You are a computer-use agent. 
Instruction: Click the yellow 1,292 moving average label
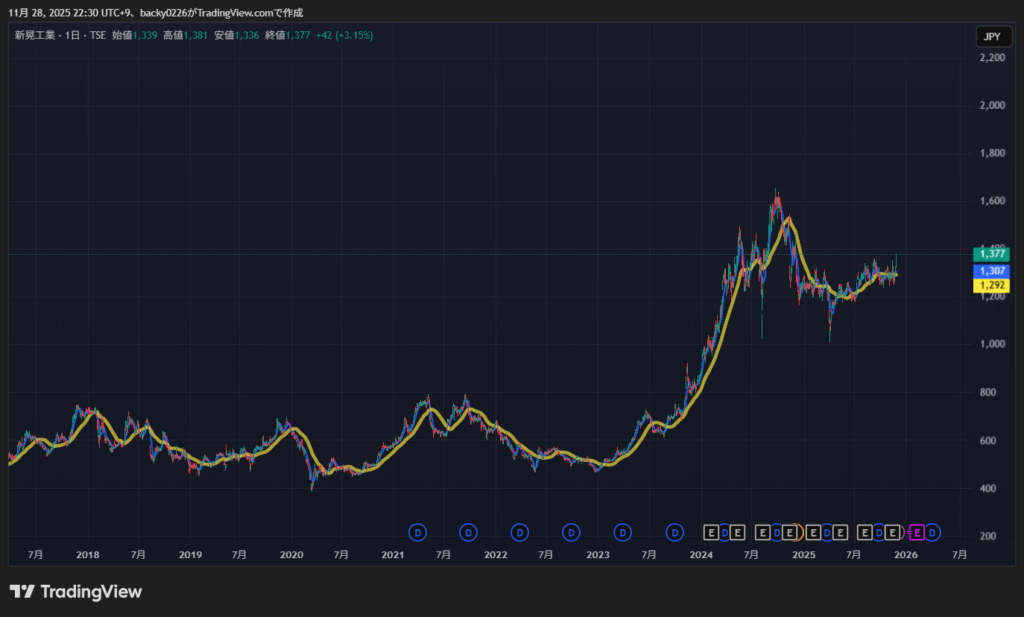pos(991,286)
